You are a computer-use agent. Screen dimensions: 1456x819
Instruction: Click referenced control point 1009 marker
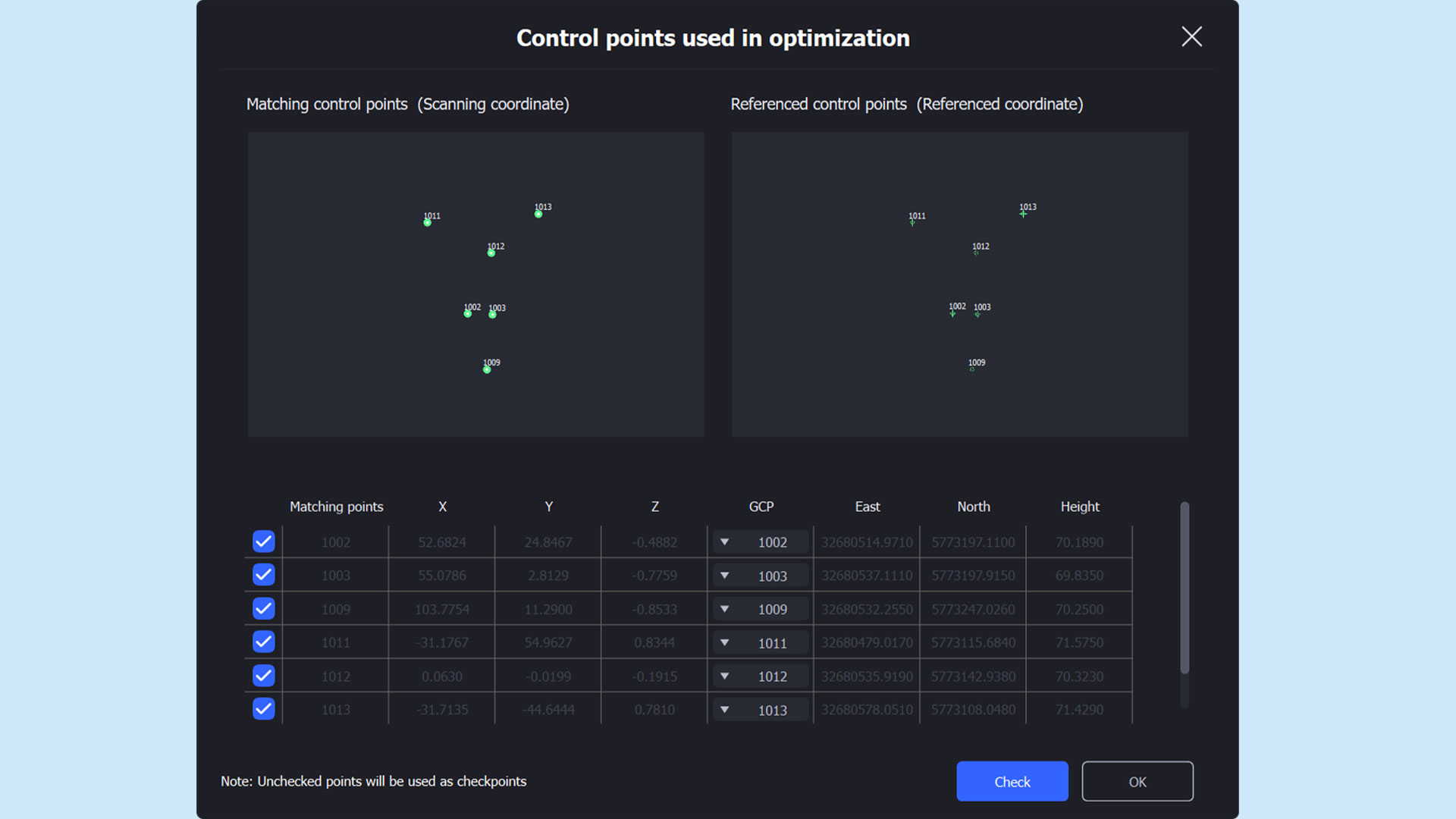pos(972,369)
